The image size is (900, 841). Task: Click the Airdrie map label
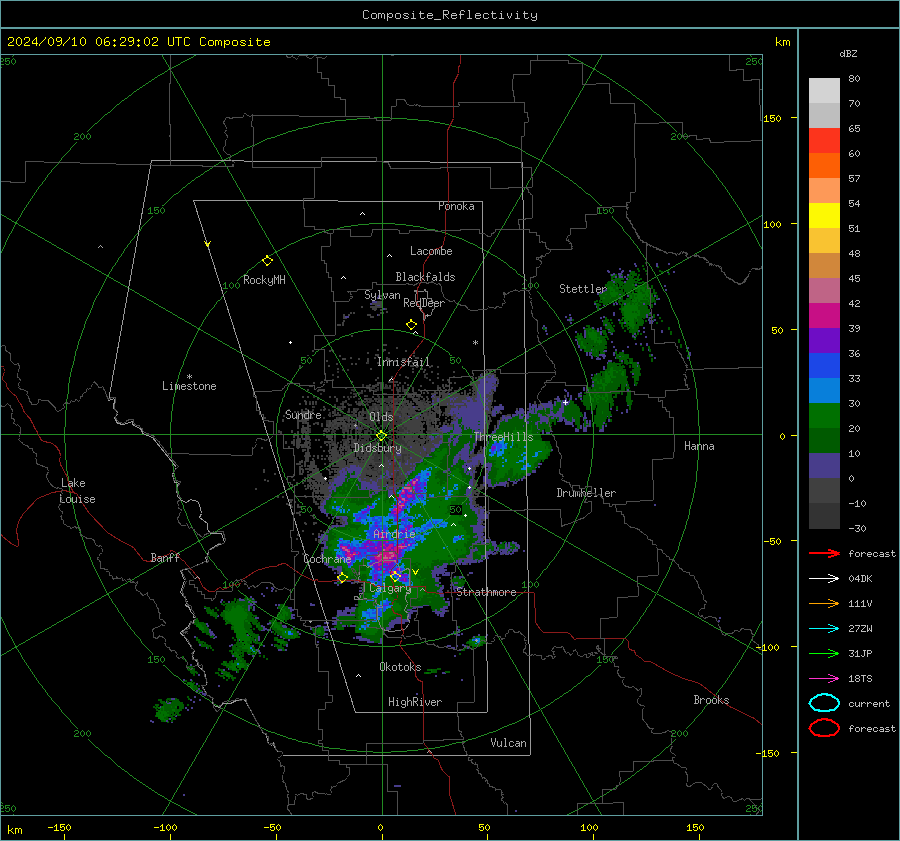click(394, 534)
